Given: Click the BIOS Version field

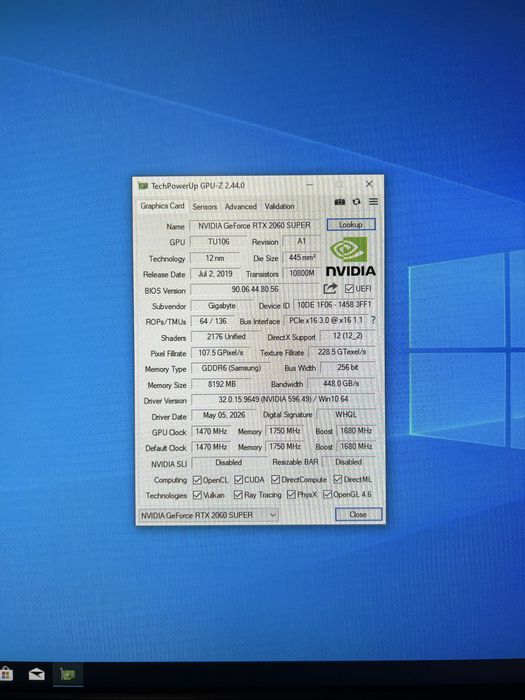Looking at the screenshot, I should (x=255, y=289).
